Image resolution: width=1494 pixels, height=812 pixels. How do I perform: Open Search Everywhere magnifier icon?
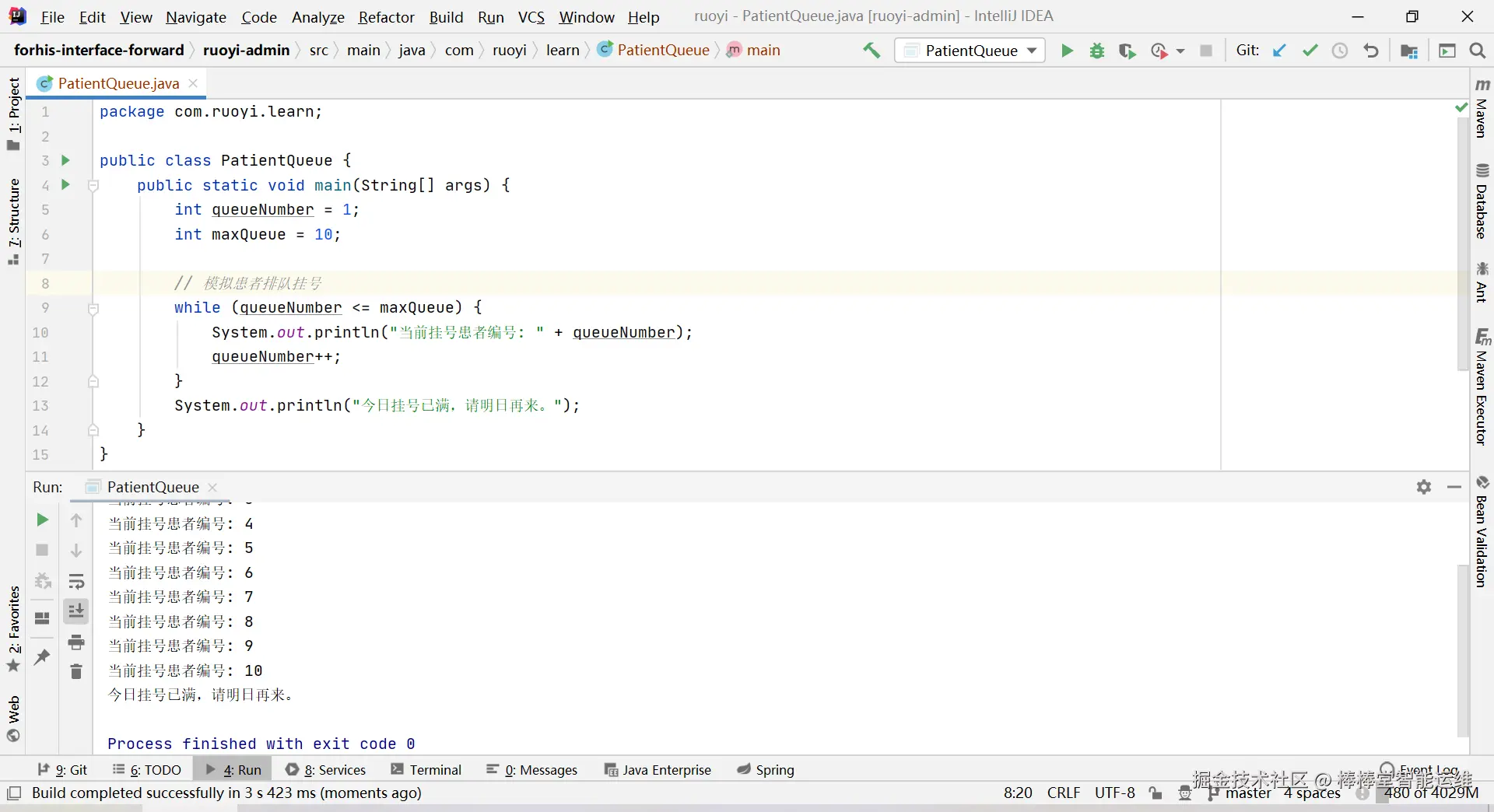click(x=1477, y=51)
